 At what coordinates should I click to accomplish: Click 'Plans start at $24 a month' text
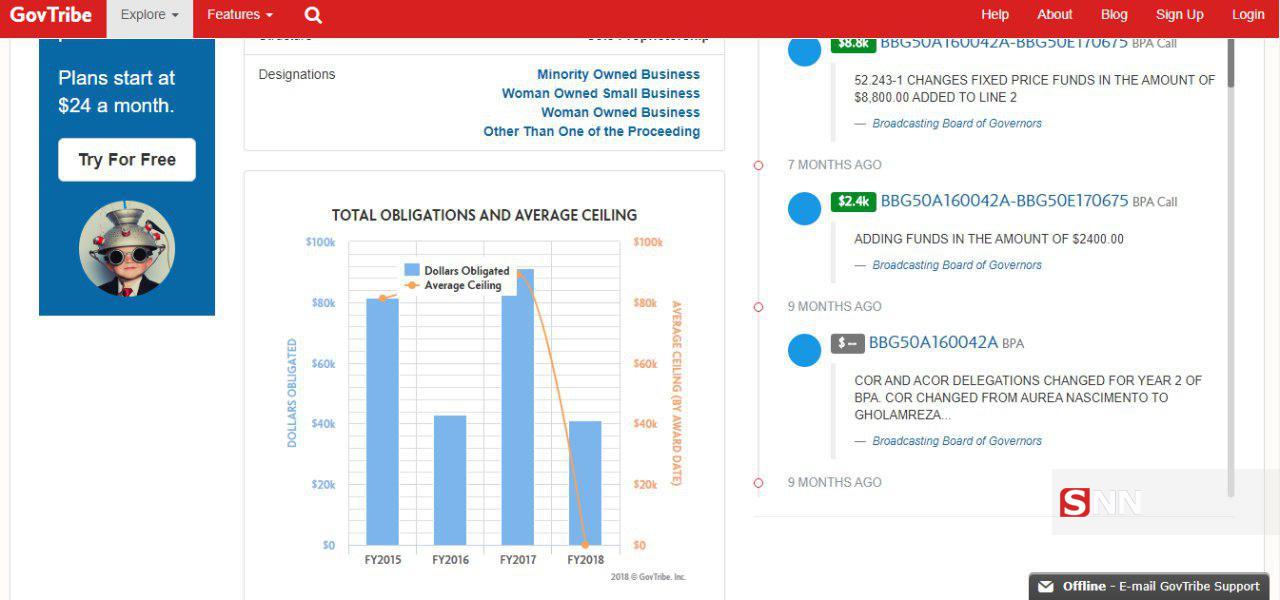pos(116,91)
